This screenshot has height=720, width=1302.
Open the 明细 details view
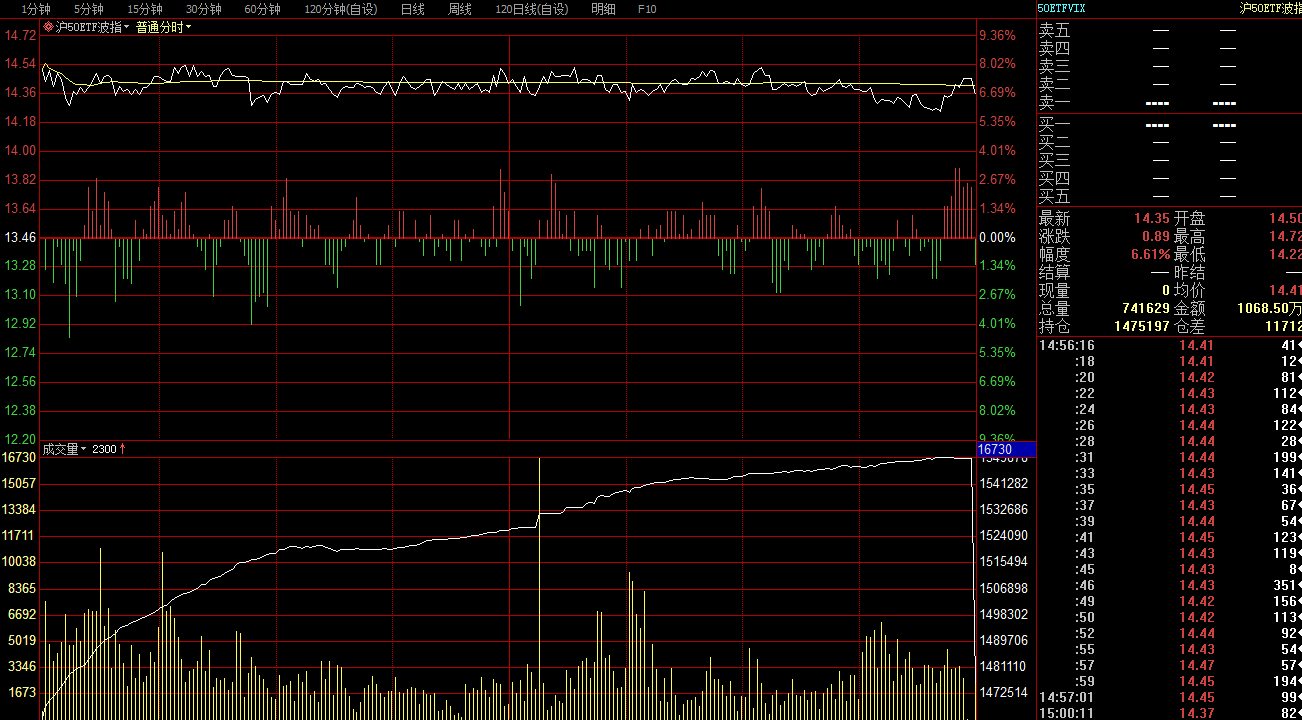click(x=604, y=9)
